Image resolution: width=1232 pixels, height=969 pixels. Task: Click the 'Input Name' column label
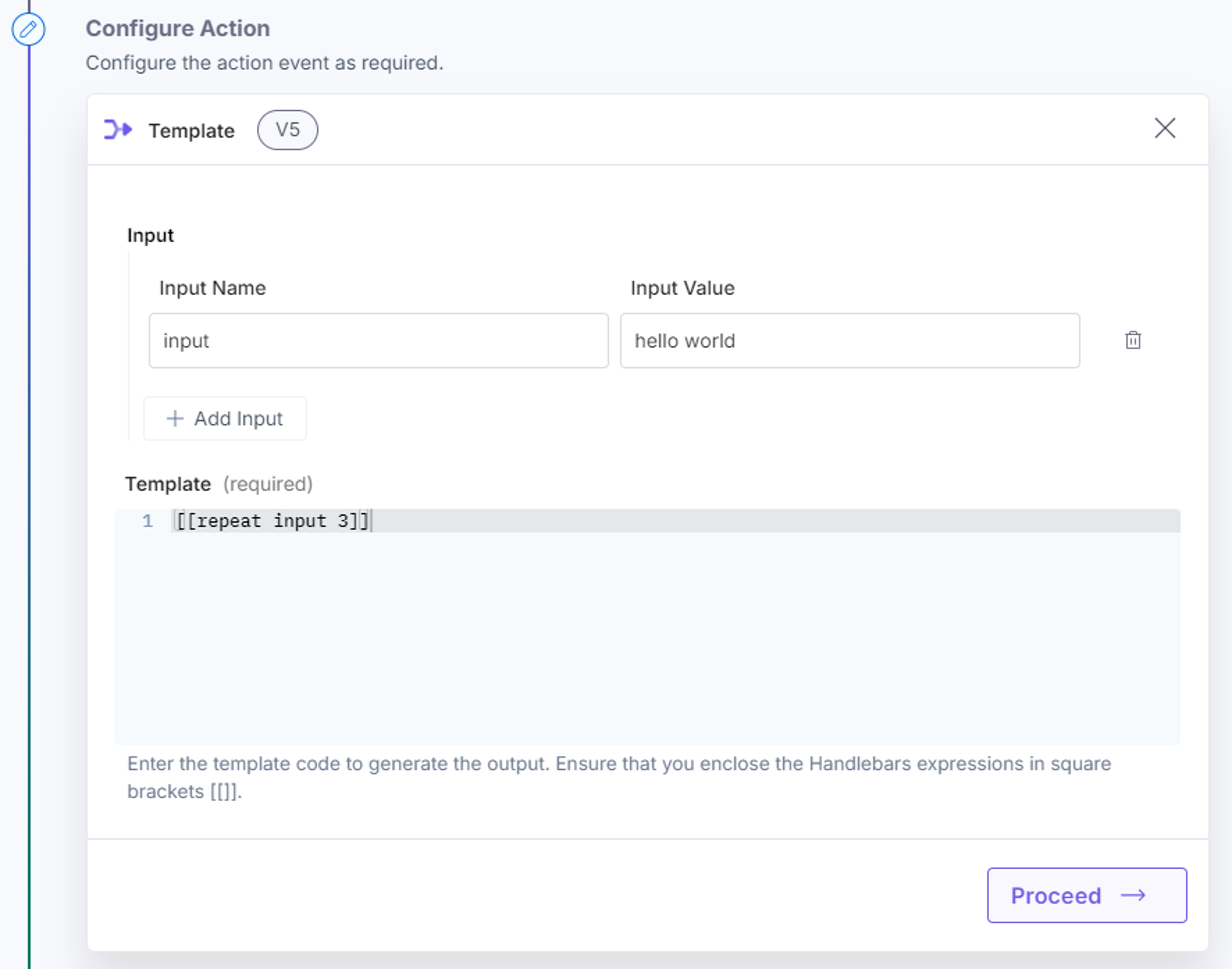(x=212, y=288)
